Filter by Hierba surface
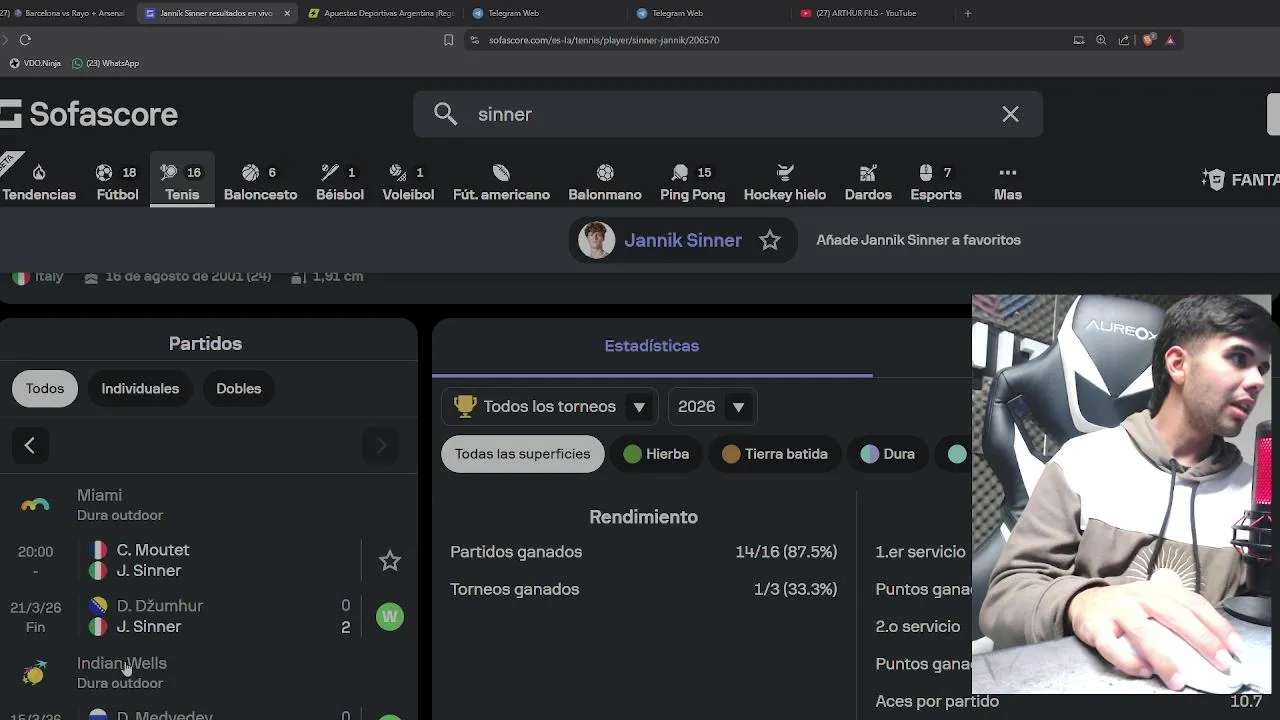 coord(657,454)
